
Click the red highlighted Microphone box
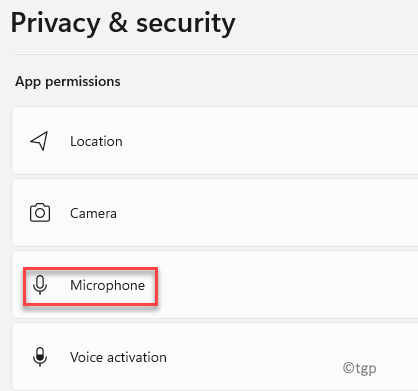coord(90,286)
